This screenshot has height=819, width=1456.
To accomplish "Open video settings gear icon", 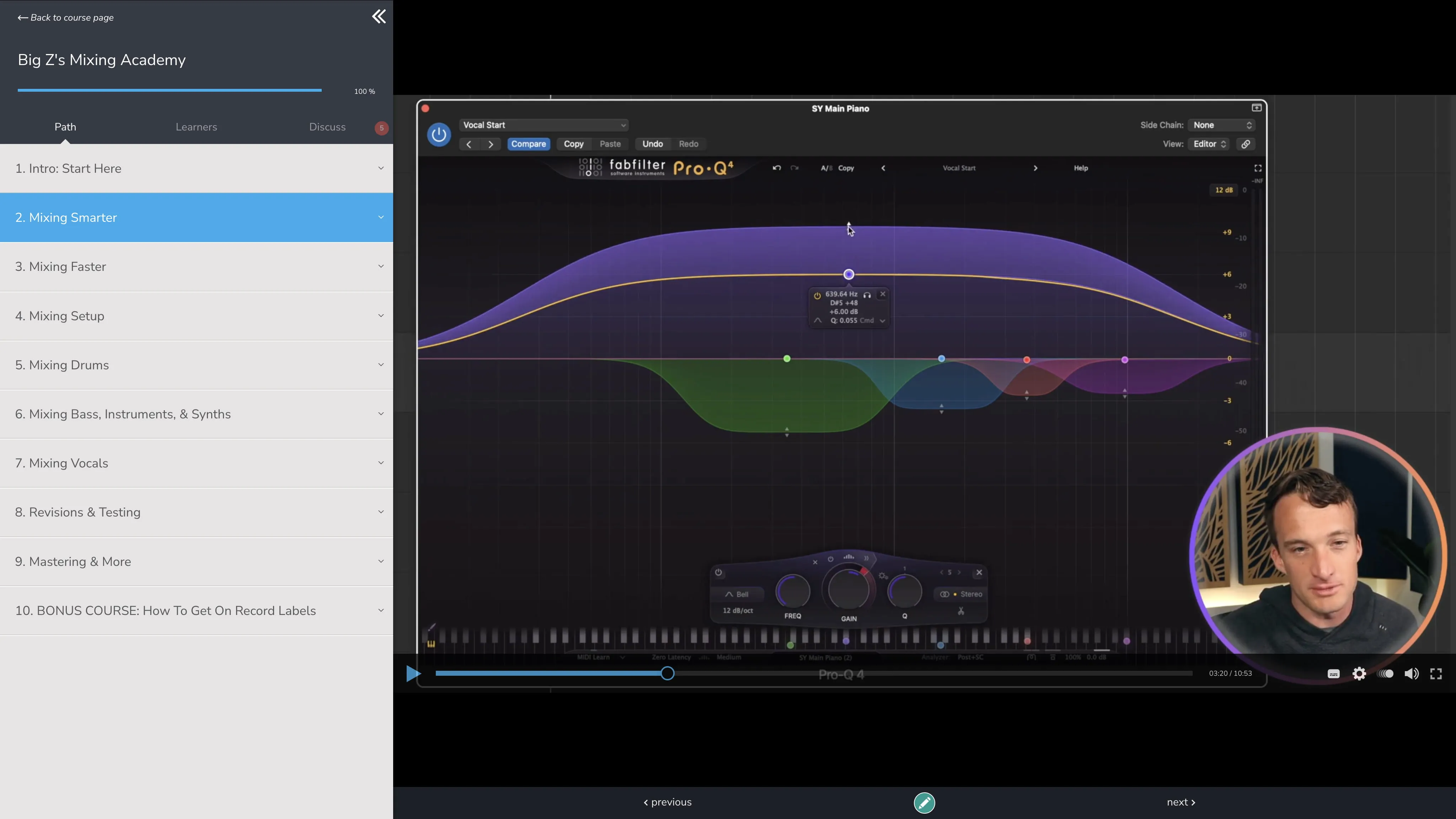I will click(1359, 673).
